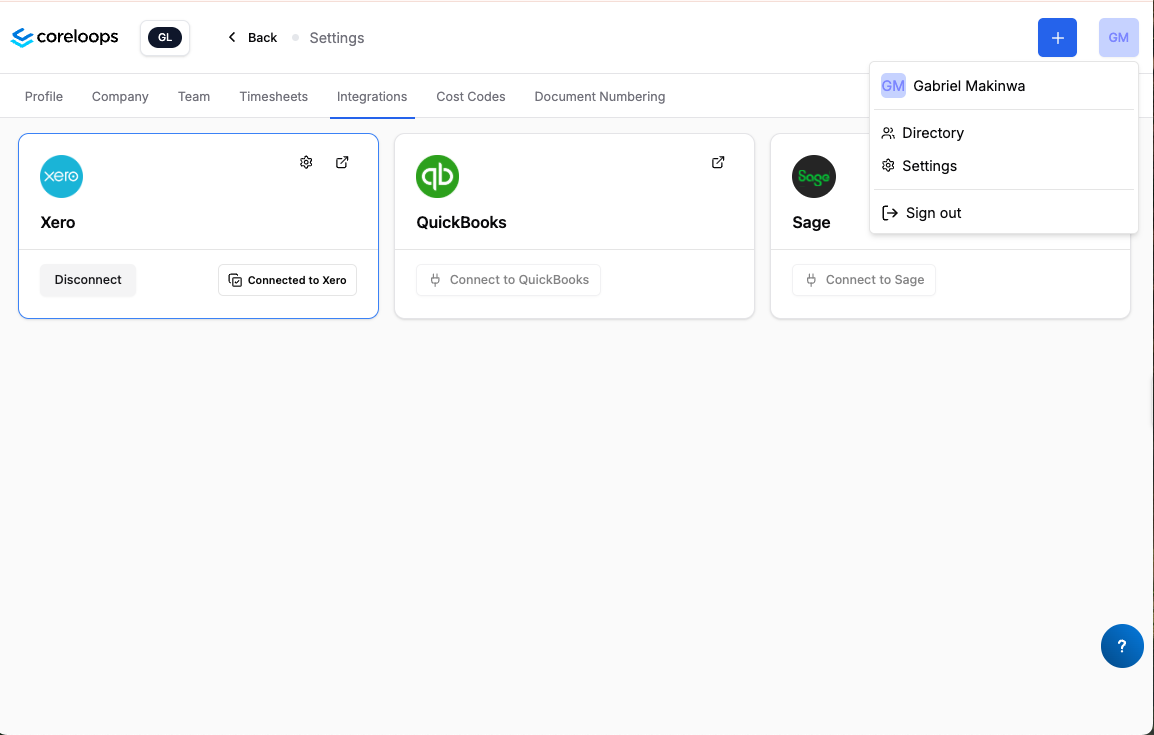Connect to QuickBooks

click(508, 280)
